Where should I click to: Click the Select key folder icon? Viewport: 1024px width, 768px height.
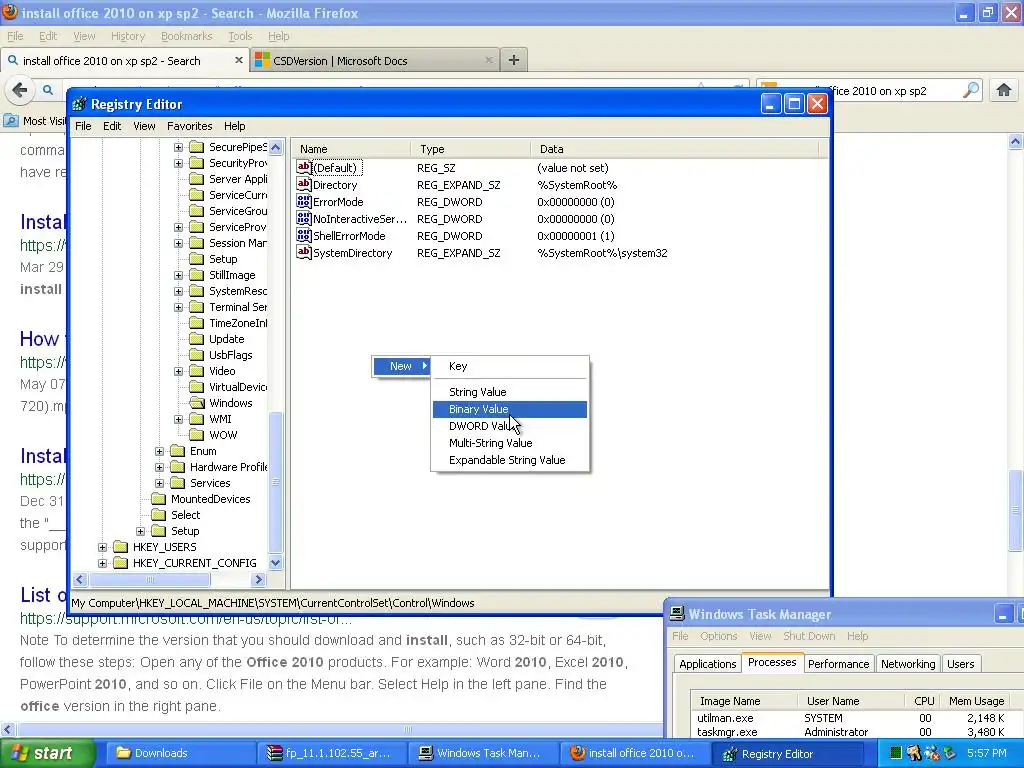tap(159, 515)
